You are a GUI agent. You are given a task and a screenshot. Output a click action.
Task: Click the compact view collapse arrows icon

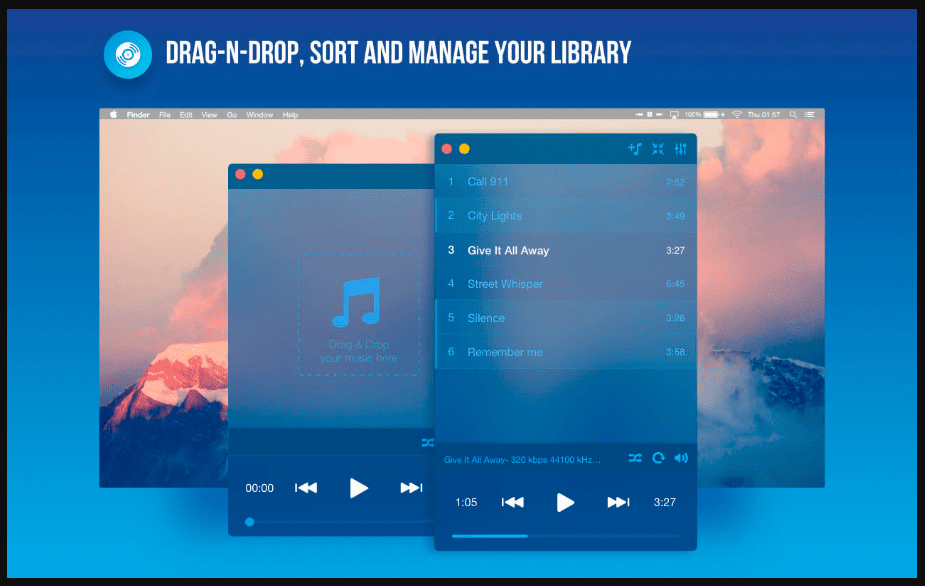[658, 149]
